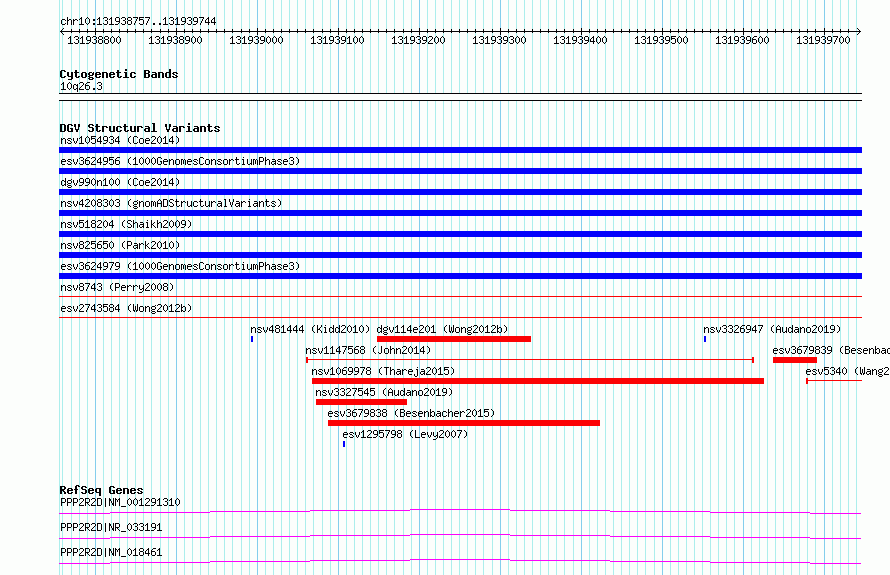
Task: Click ruler position 131939700
Action: (x=823, y=40)
